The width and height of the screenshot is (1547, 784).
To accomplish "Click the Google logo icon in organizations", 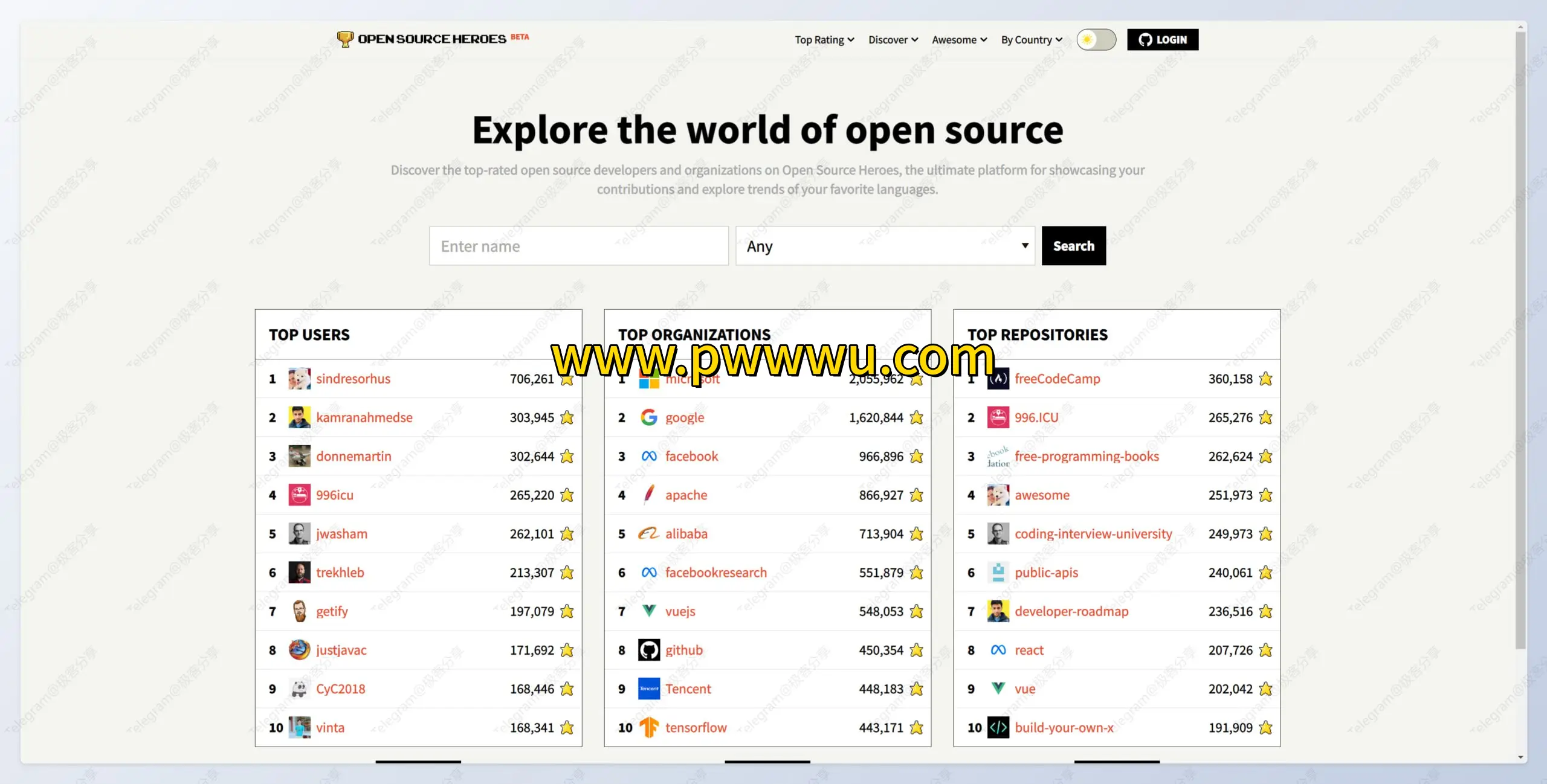I will [648, 417].
